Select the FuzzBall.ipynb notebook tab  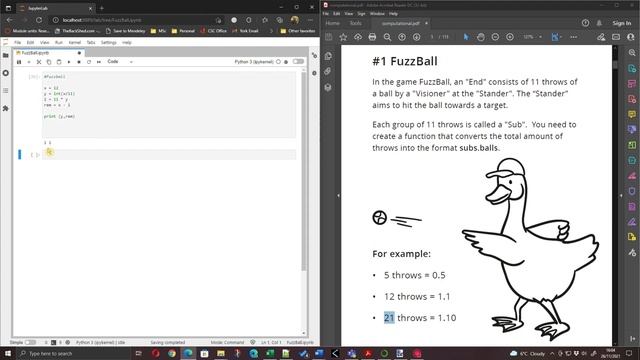(48, 53)
